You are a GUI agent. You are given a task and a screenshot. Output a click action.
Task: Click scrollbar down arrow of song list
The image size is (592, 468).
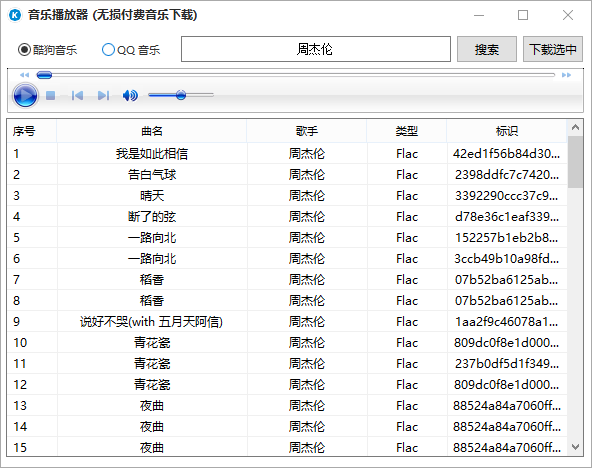(x=575, y=447)
